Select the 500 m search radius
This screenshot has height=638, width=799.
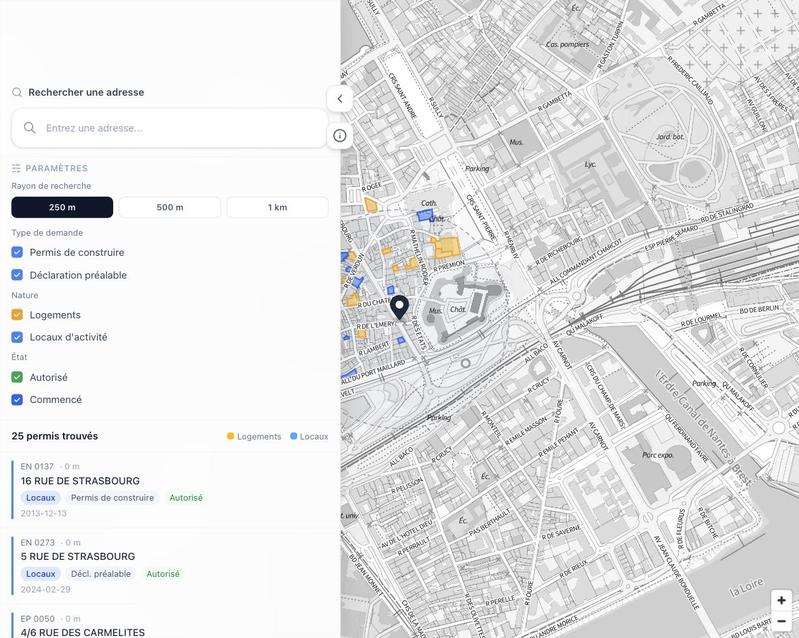tap(170, 207)
